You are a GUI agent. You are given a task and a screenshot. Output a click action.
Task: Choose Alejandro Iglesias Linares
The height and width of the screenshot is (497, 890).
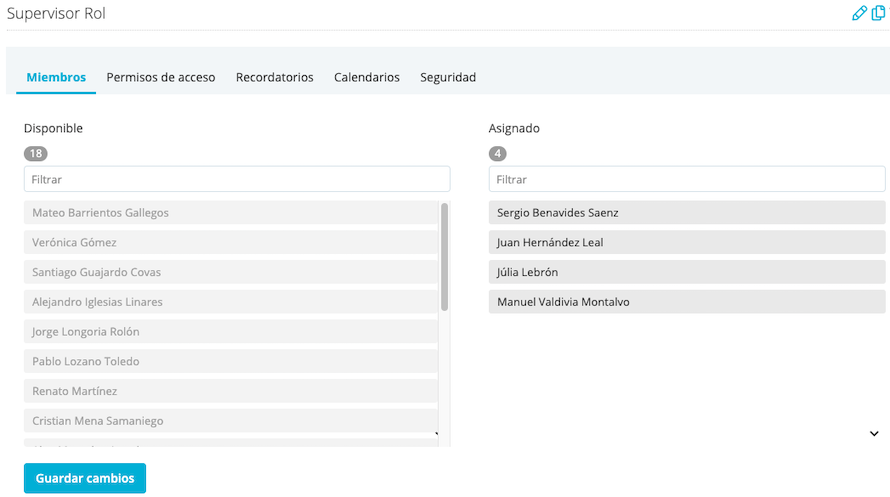point(230,302)
